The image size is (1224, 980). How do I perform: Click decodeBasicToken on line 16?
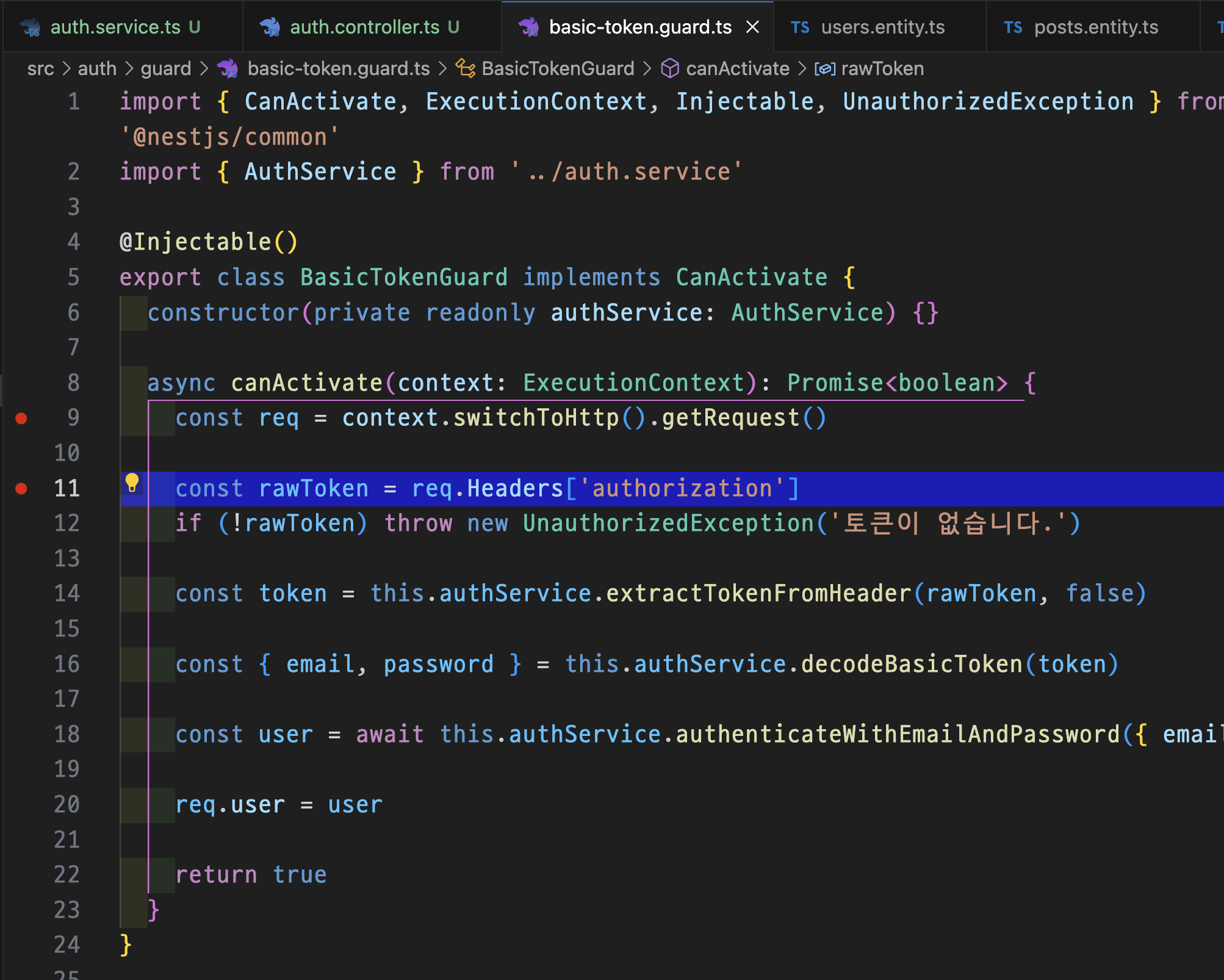pos(912,665)
